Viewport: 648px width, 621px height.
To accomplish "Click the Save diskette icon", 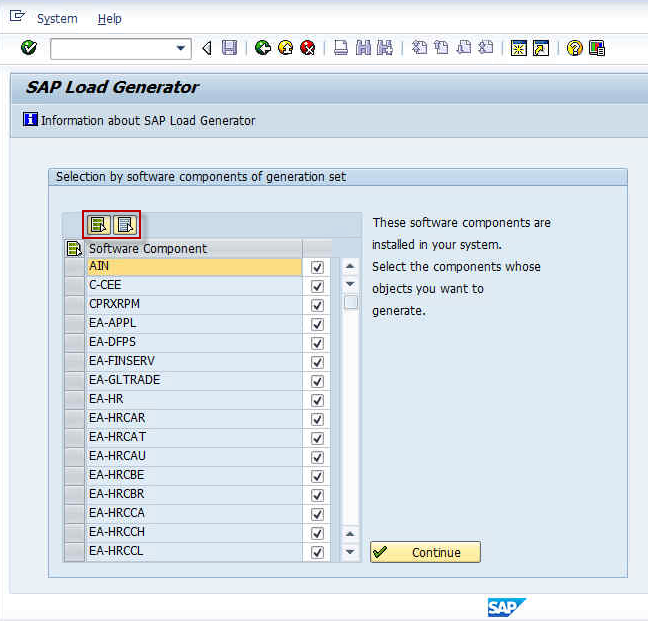I will point(229,48).
